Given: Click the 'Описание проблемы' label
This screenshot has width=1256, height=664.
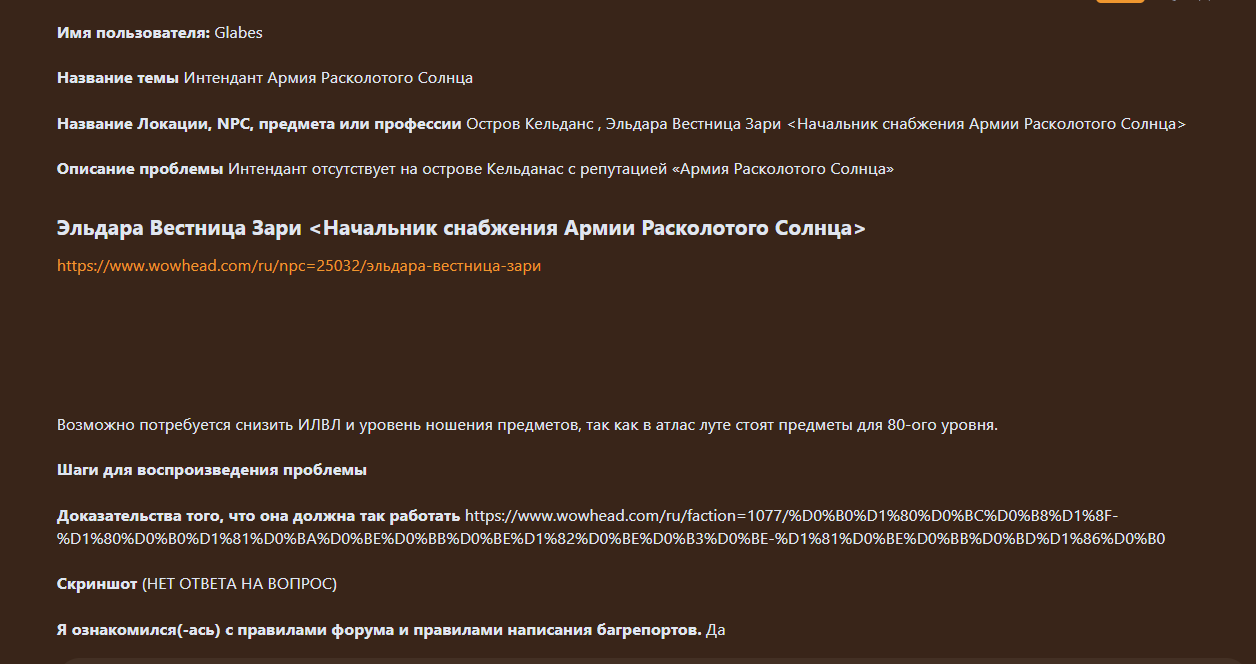Looking at the screenshot, I should 140,169.
